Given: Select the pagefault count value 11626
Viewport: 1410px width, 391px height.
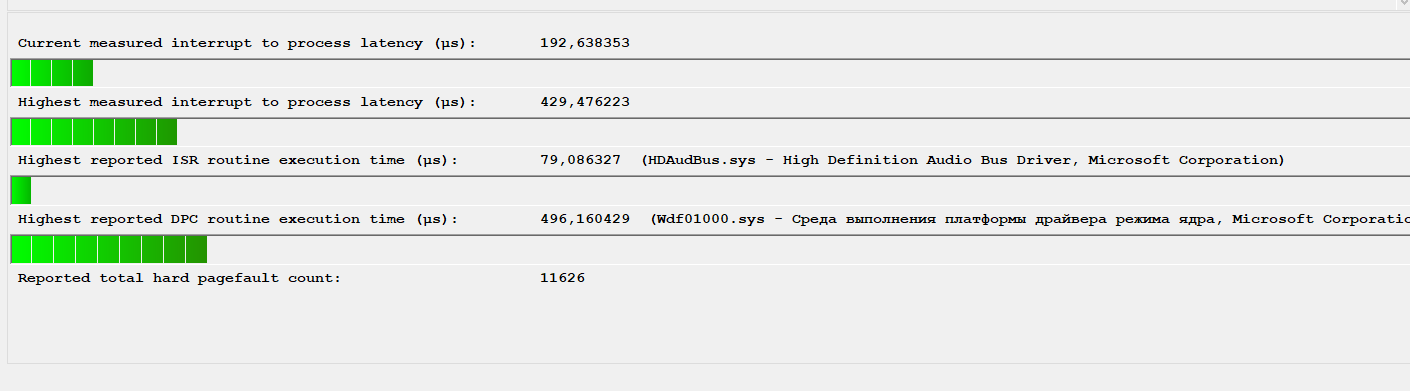Looking at the screenshot, I should click(x=562, y=277).
